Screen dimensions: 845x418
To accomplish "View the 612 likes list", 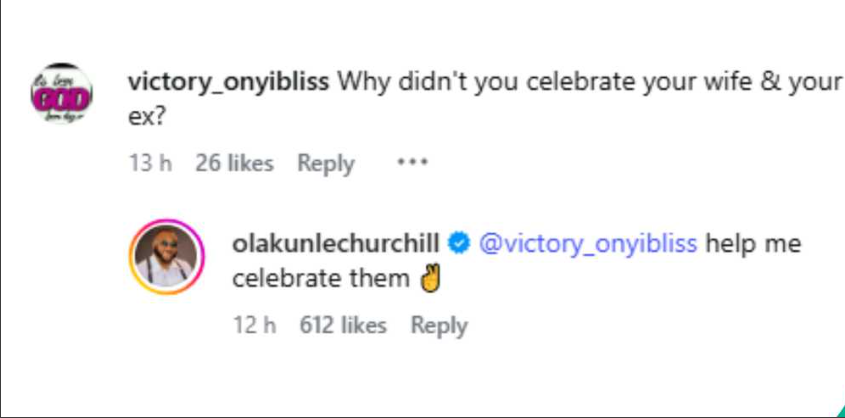I will [x=343, y=325].
